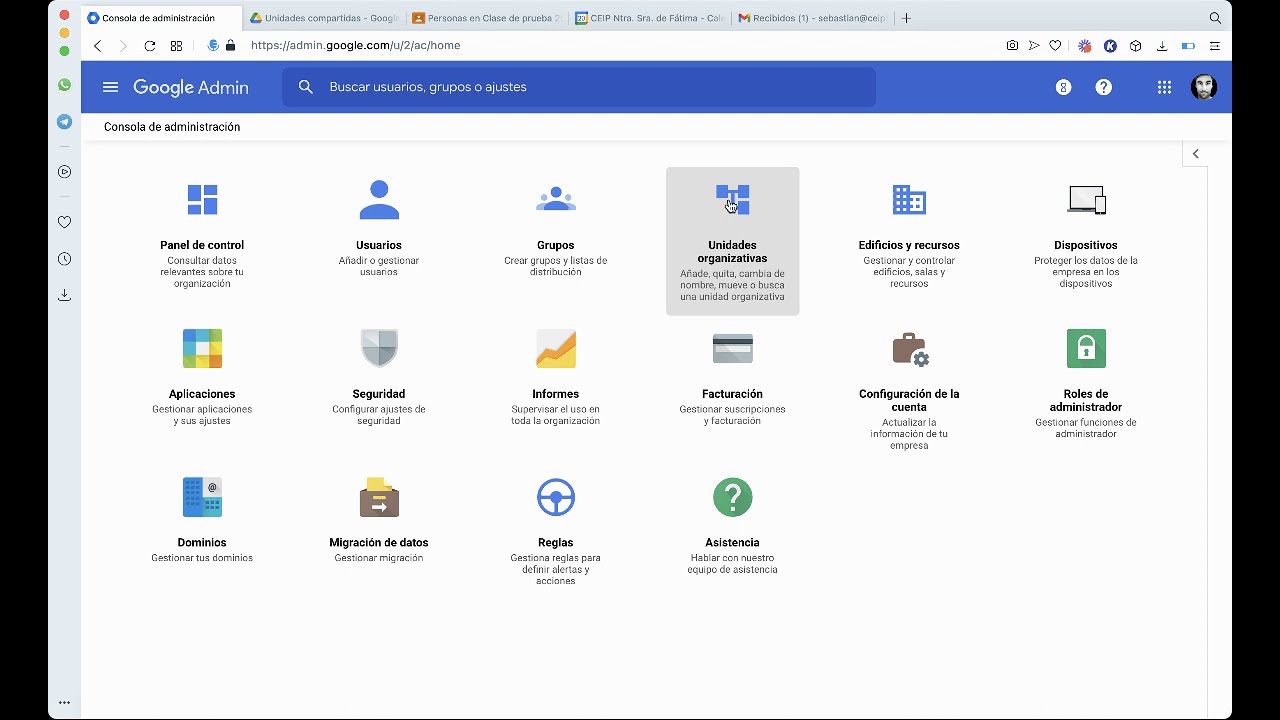Viewport: 1280px width, 720px height.
Task: Open a new browser tab
Action: tap(906, 18)
